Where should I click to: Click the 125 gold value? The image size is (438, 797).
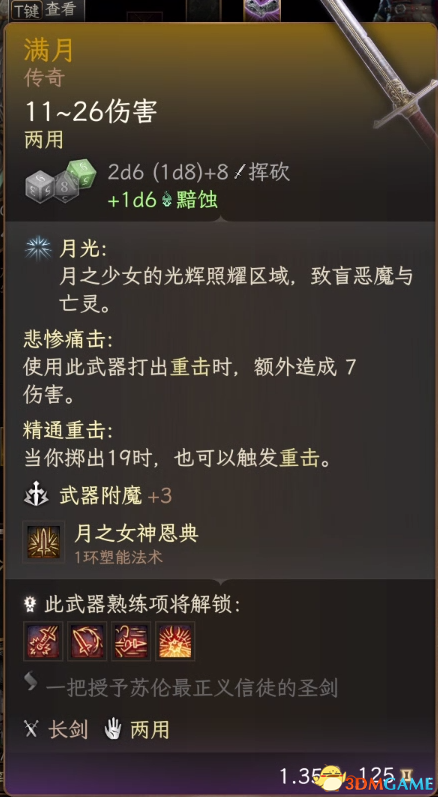coord(377,776)
